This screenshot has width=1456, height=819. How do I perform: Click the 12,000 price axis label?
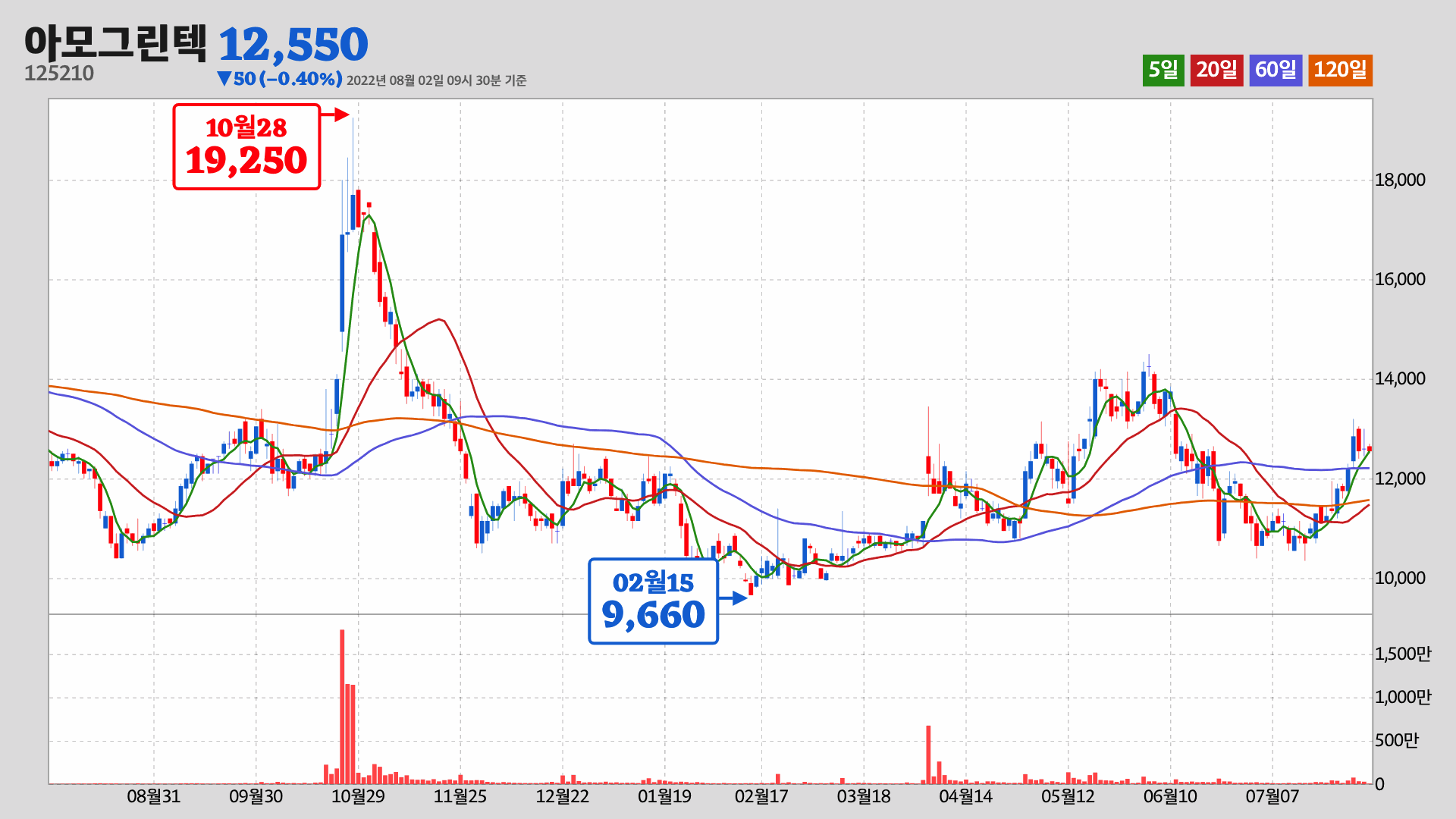click(1401, 479)
